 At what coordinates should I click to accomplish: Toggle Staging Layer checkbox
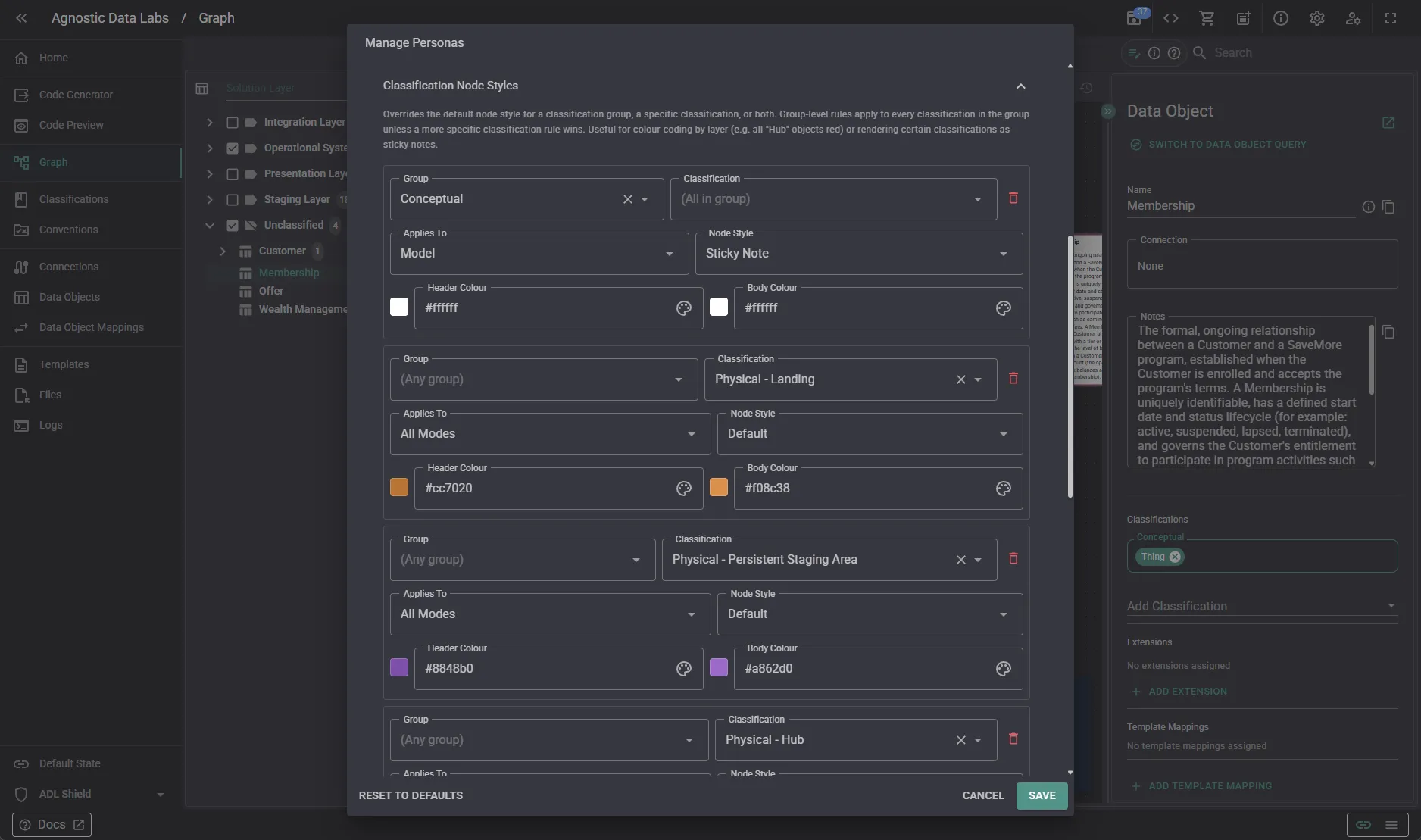[x=233, y=200]
